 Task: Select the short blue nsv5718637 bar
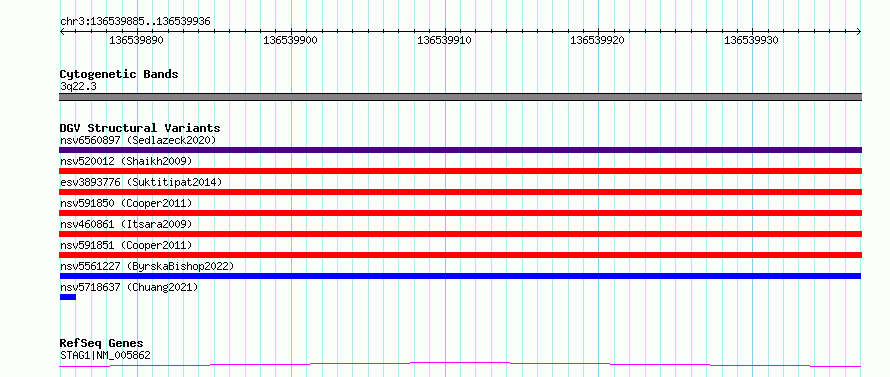coord(68,297)
